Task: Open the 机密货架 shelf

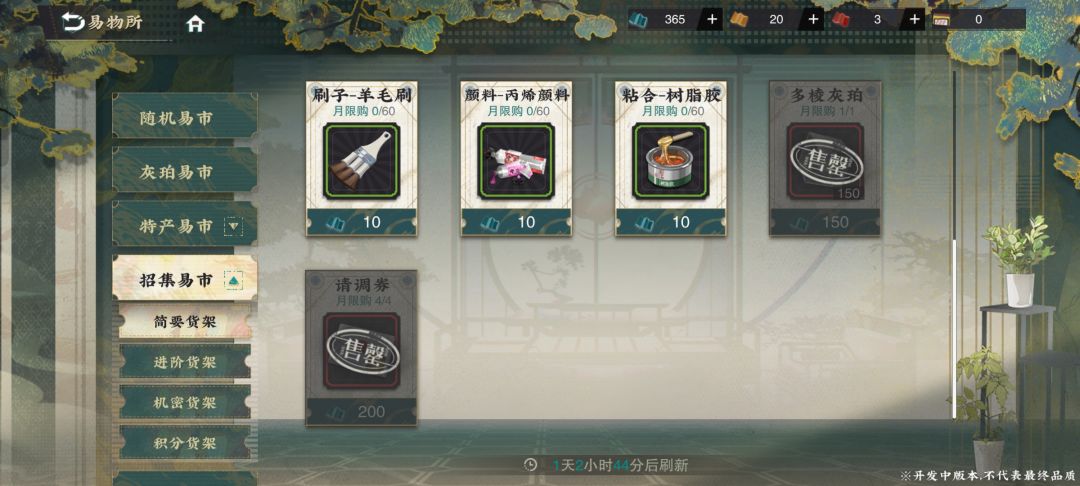Action: 185,402
